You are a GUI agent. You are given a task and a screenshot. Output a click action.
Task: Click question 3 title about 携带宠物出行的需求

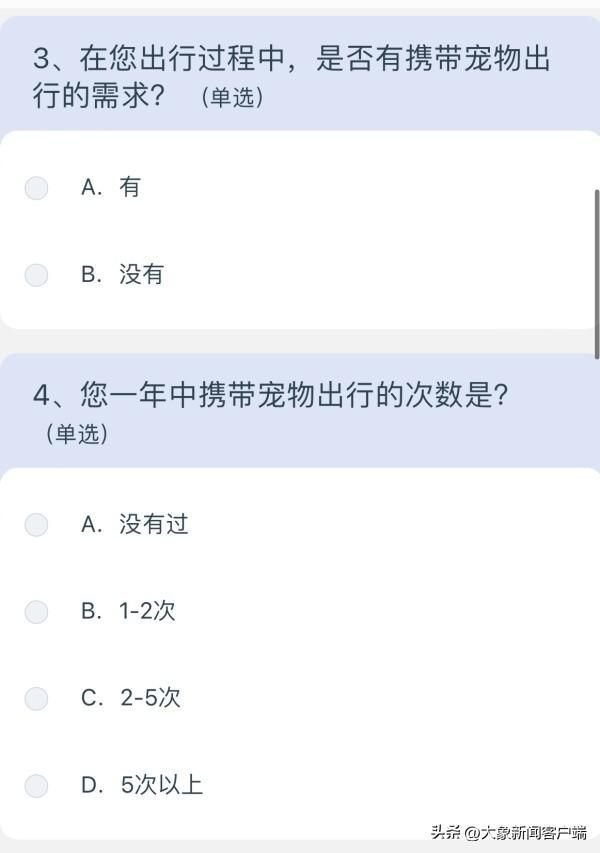pyautogui.click(x=292, y=77)
